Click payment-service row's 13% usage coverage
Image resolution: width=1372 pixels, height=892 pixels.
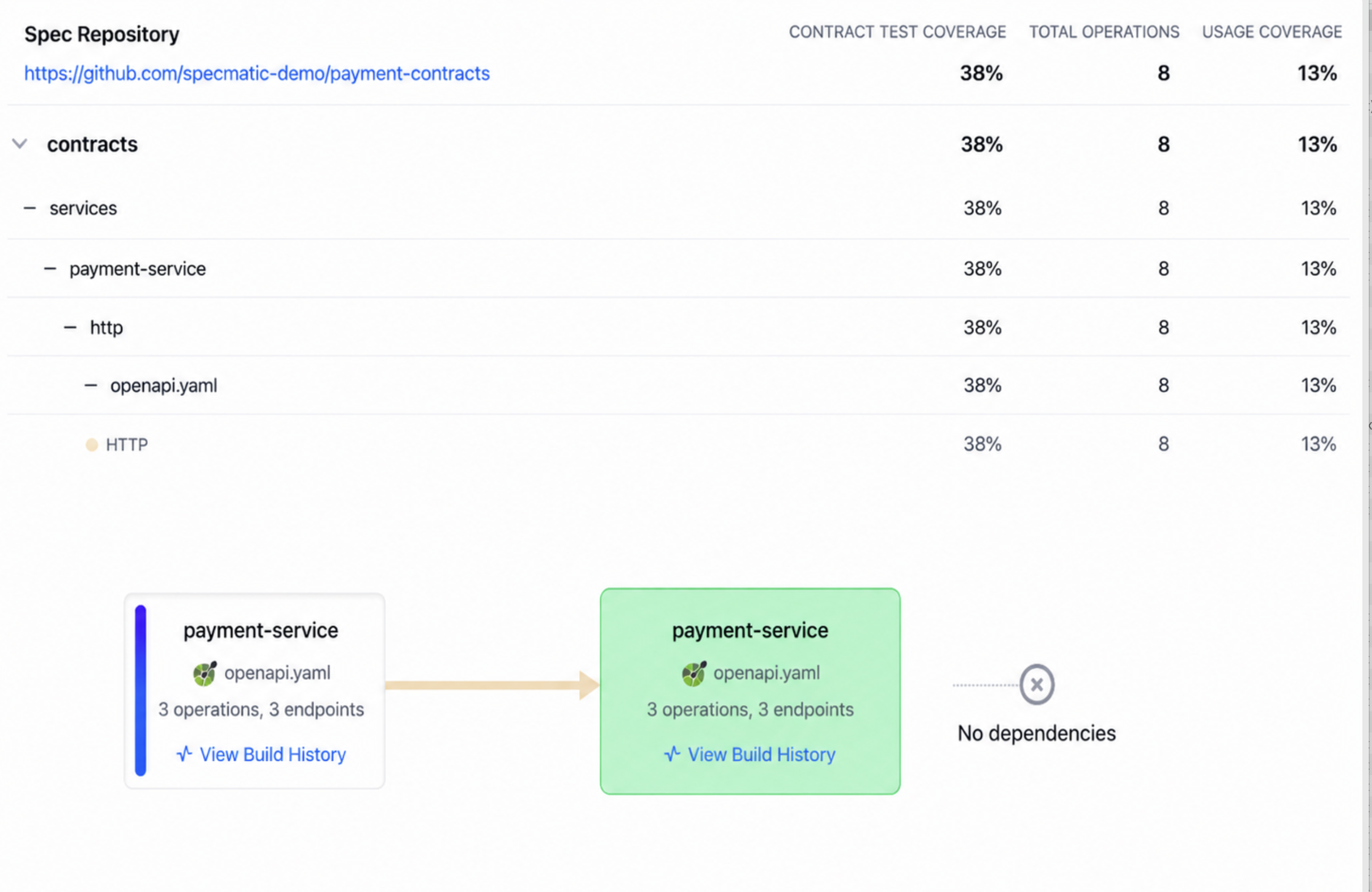point(1318,268)
